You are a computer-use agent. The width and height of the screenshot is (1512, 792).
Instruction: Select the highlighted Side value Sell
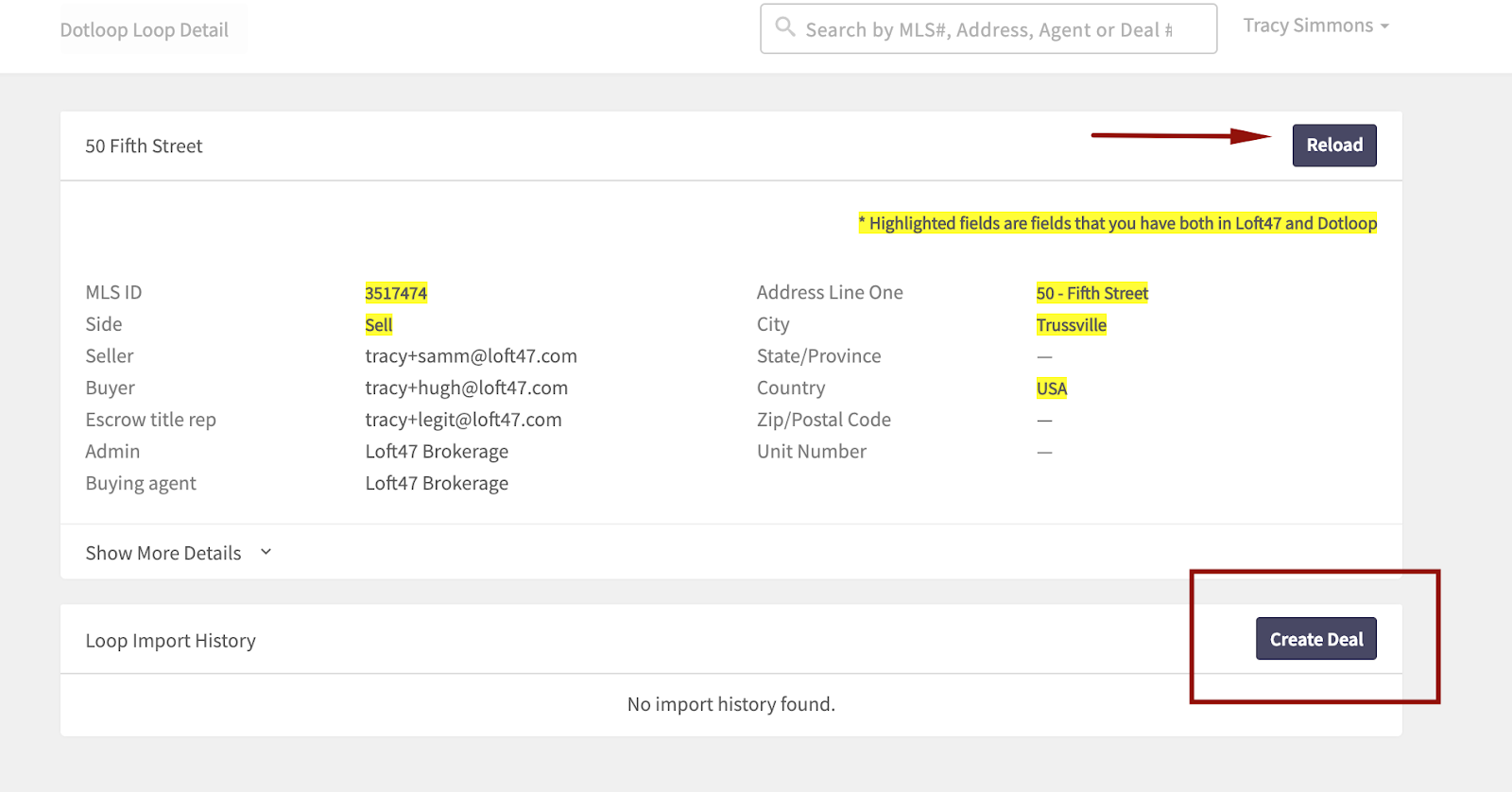tap(379, 325)
